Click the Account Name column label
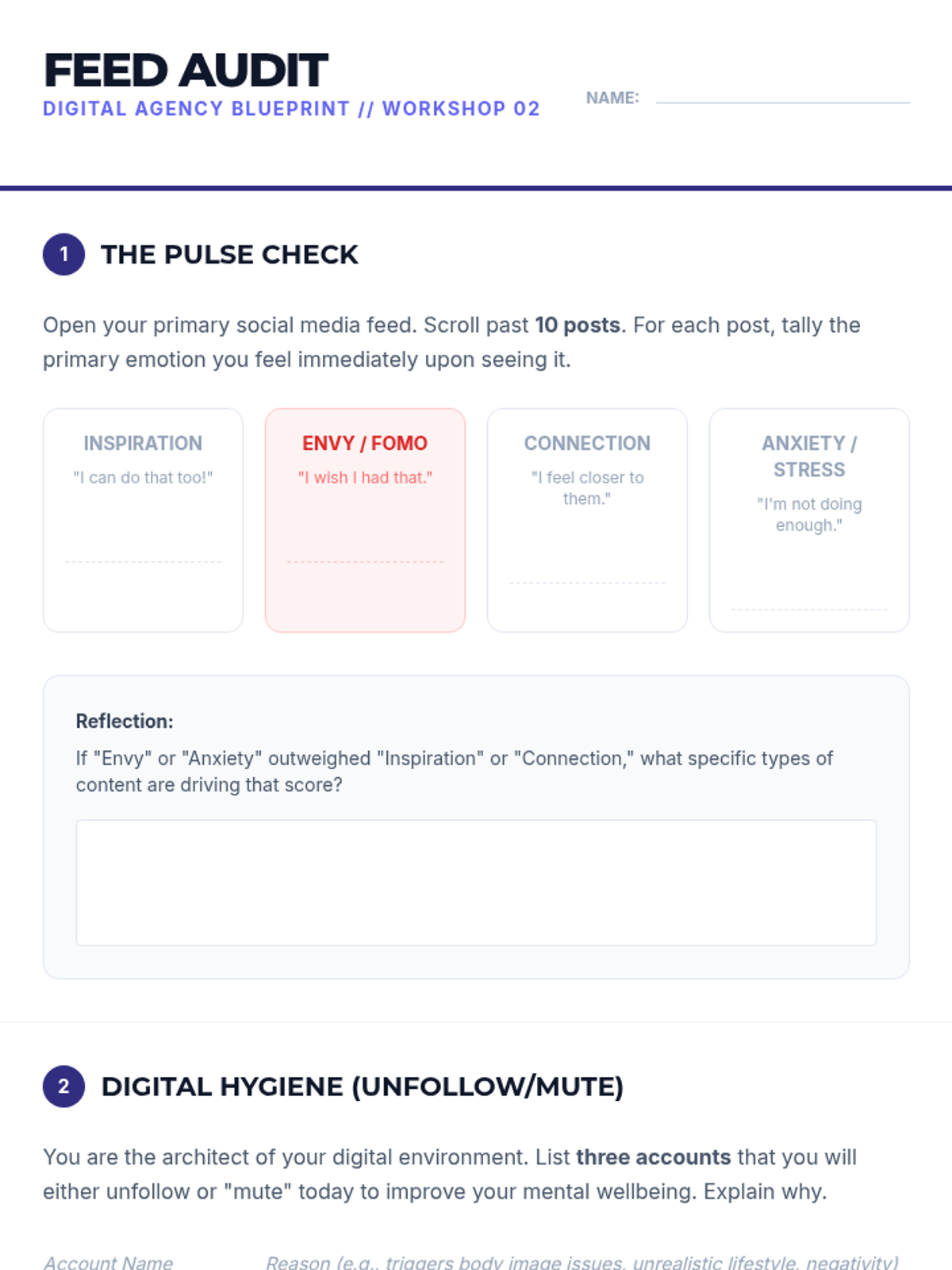 (108, 1262)
